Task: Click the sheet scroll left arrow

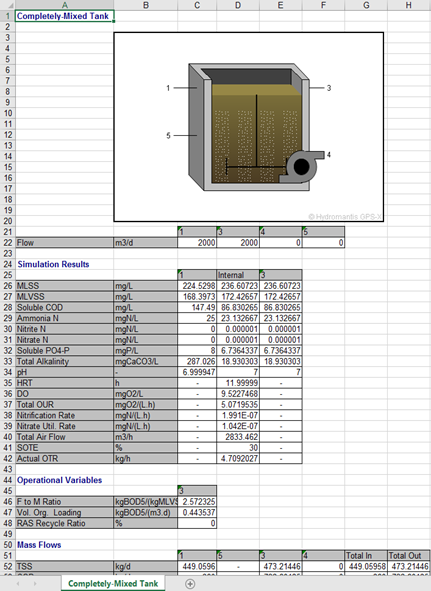Action: tap(18, 583)
